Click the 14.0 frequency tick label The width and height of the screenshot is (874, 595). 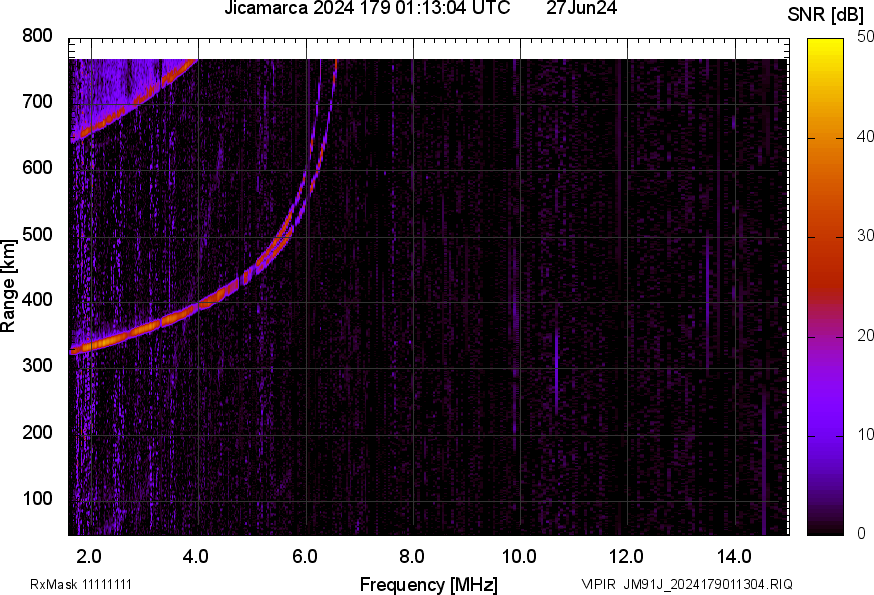coord(734,555)
